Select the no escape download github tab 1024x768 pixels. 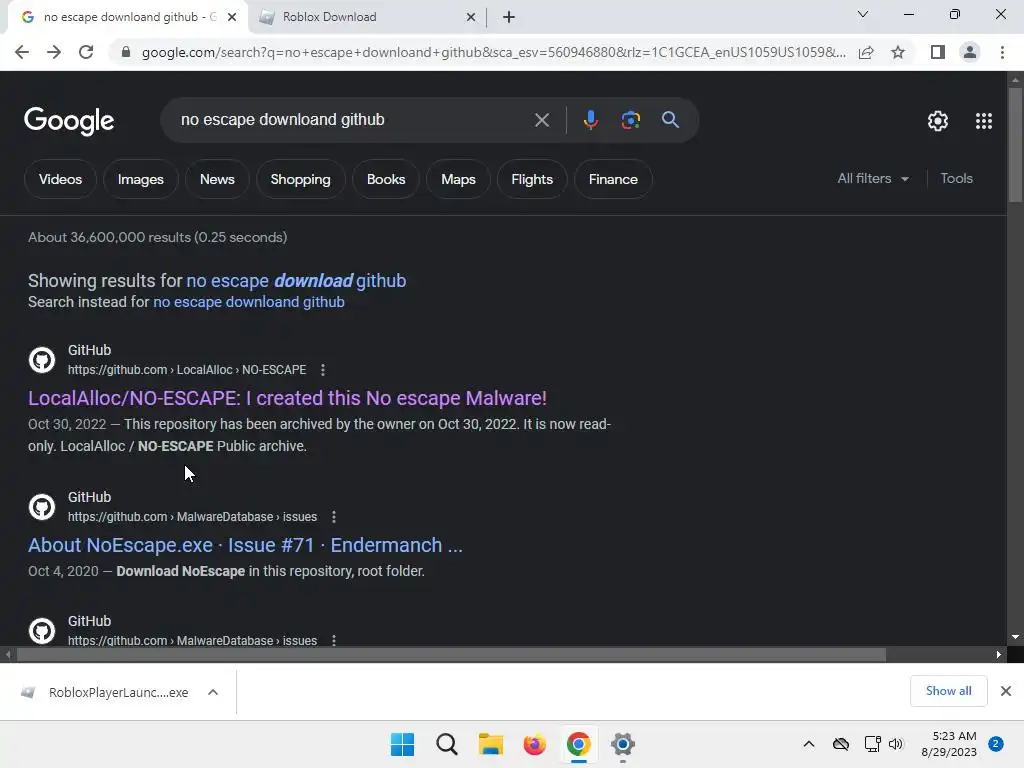tap(128, 18)
